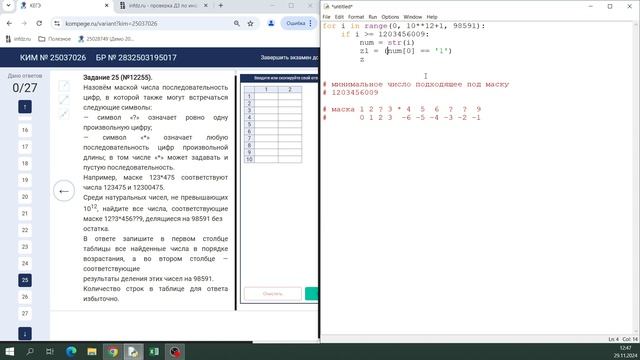The width and height of the screenshot is (640, 360).
Task: Go to task 18 in sidebar
Action: (25, 163)
